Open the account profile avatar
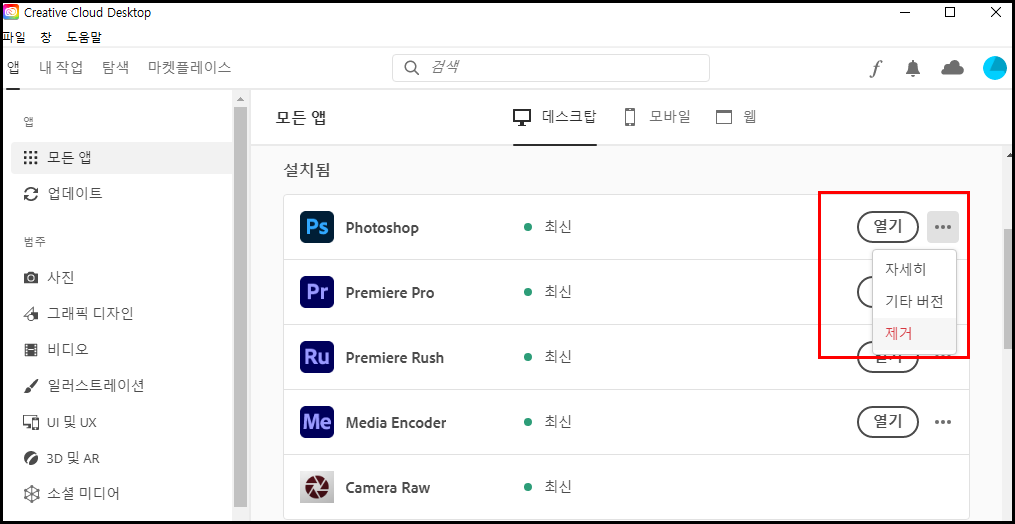Image resolution: width=1015 pixels, height=524 pixels. pyautogui.click(x=994, y=68)
